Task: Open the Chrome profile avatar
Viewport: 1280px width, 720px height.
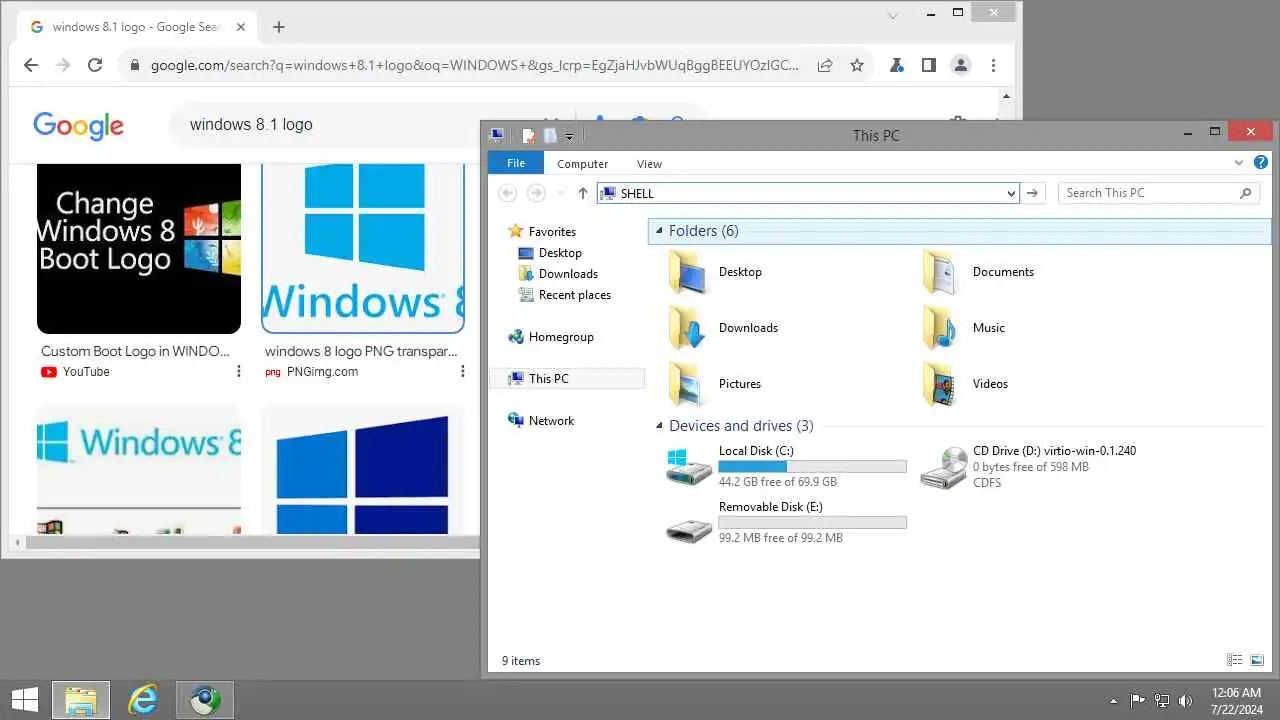Action: click(x=961, y=65)
